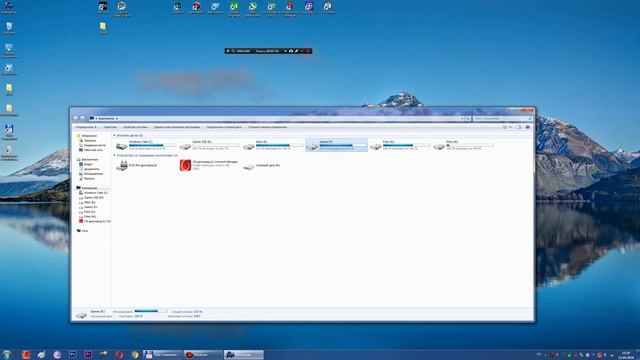Click the pencil icon on recording toolbar
640x360 pixels.
click(297, 51)
